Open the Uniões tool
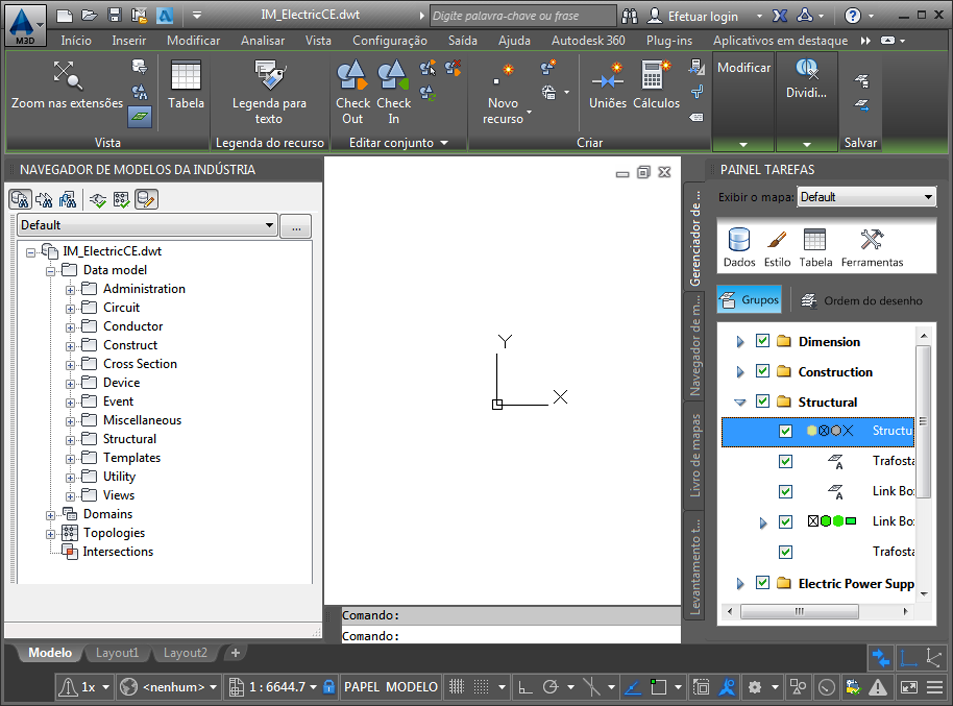This screenshot has height=706, width=953. click(607, 86)
